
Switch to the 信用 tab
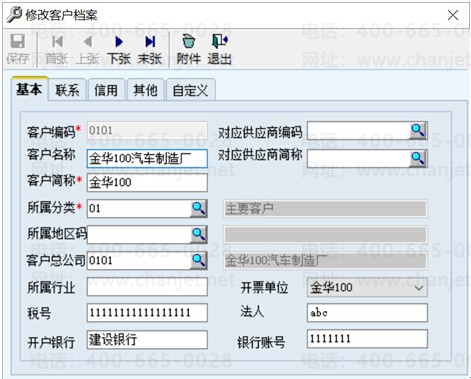[x=106, y=90]
